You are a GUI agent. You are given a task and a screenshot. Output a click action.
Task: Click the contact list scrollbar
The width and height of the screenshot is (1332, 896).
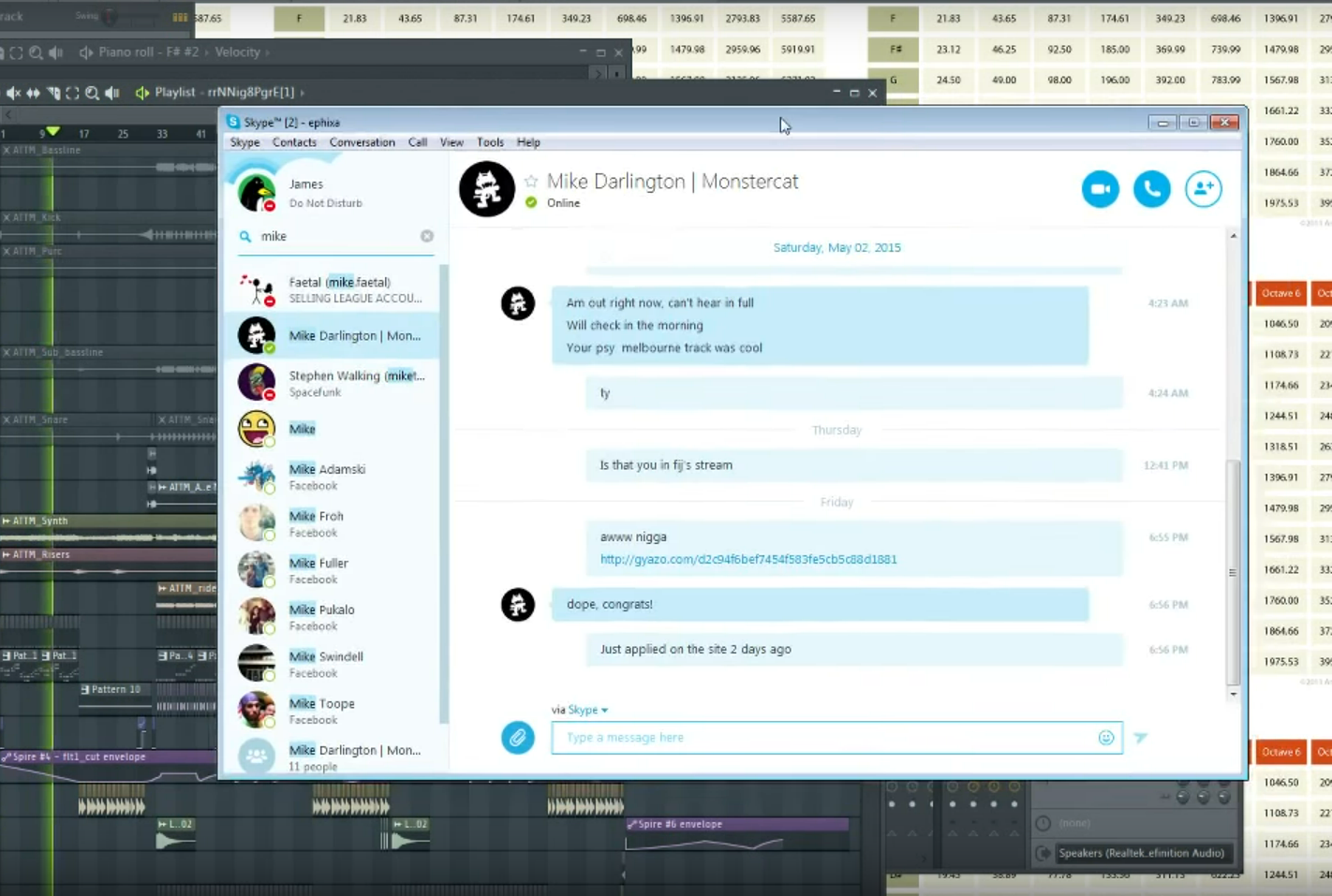(x=444, y=494)
